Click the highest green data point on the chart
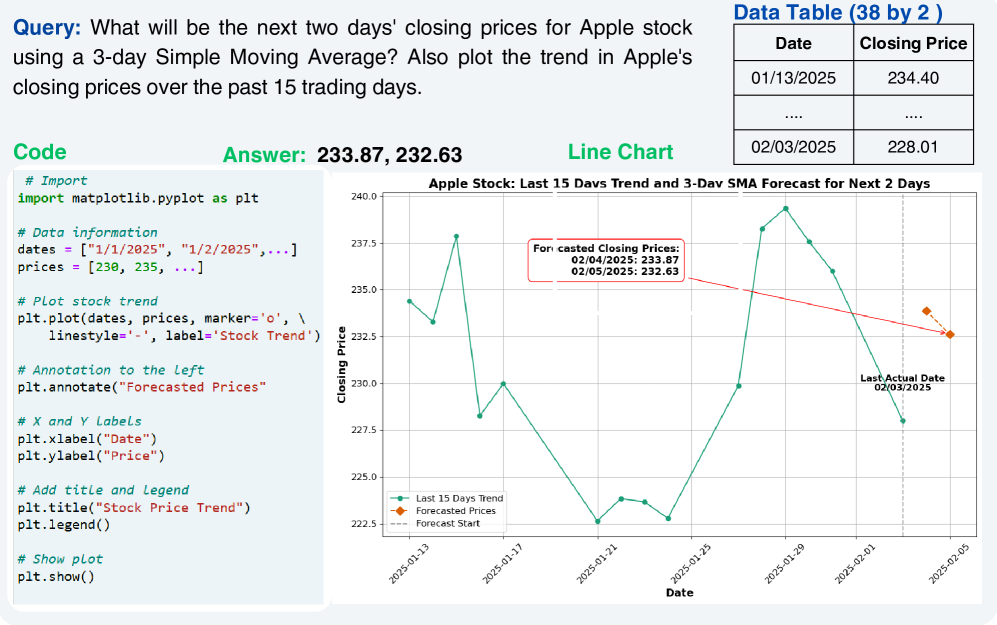 click(x=786, y=209)
